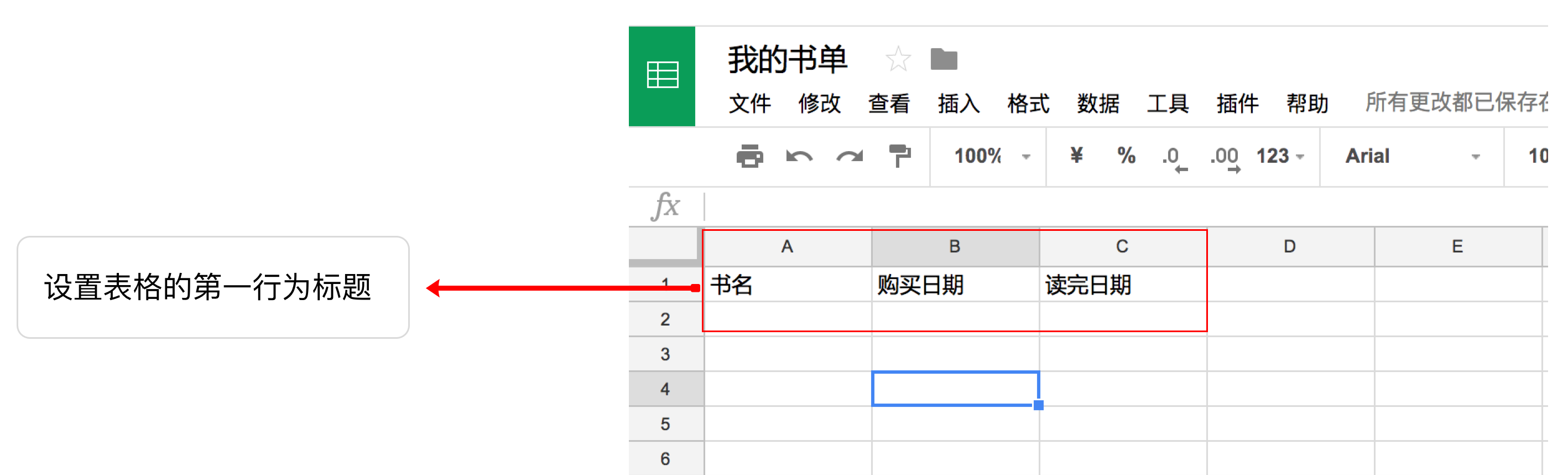Open the 格式 menu
Screen dimensions: 1568x475
click(x=1028, y=104)
